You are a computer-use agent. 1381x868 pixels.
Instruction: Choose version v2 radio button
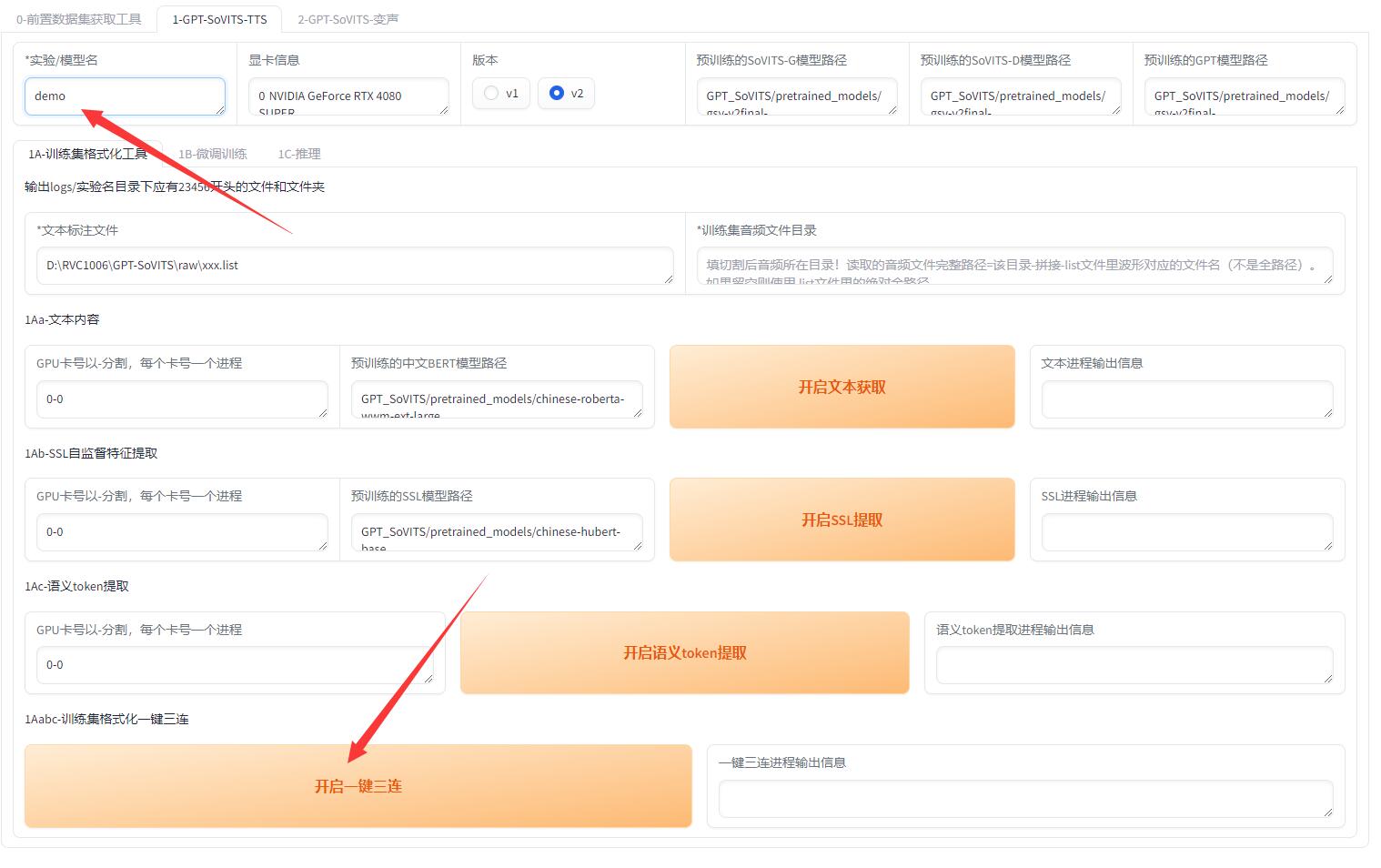point(566,93)
